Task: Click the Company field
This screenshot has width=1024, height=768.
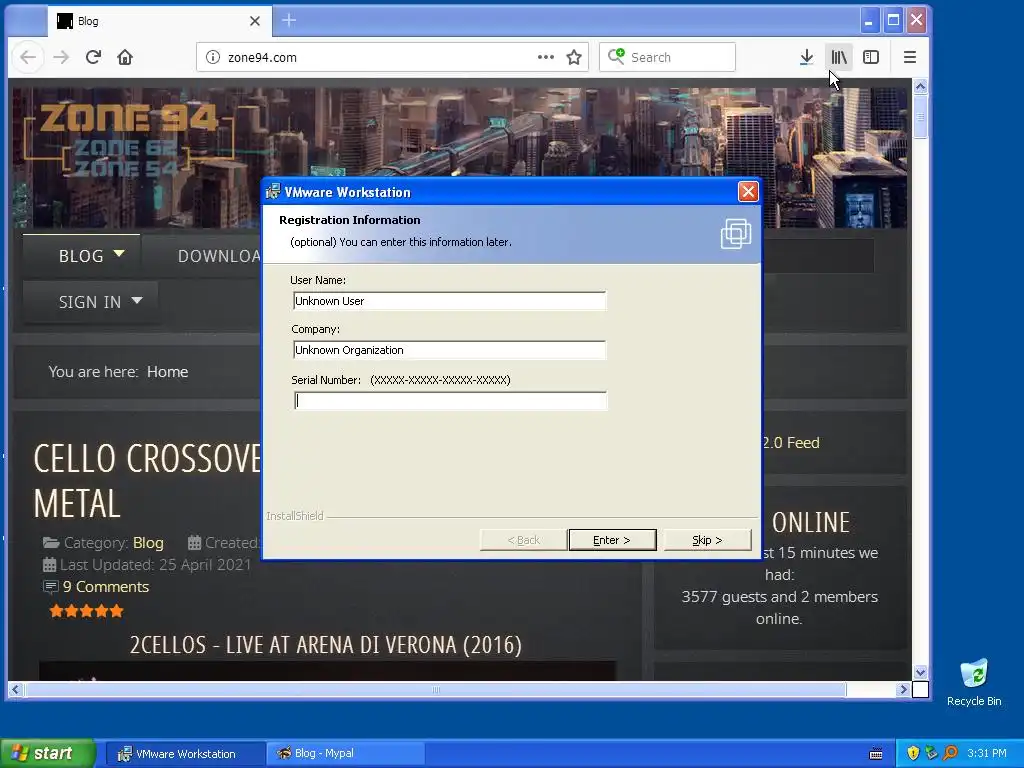Action: pyautogui.click(x=449, y=350)
